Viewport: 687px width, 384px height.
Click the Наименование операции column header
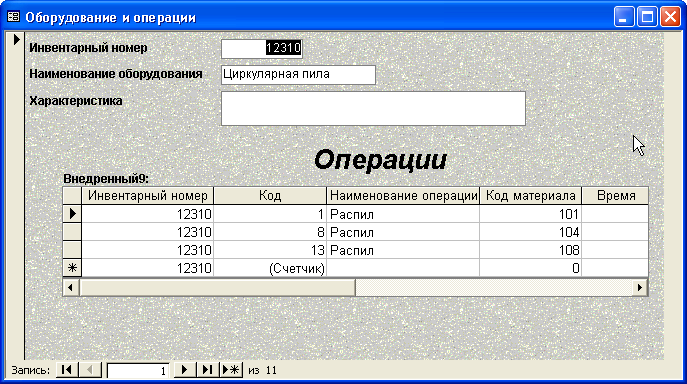403,196
